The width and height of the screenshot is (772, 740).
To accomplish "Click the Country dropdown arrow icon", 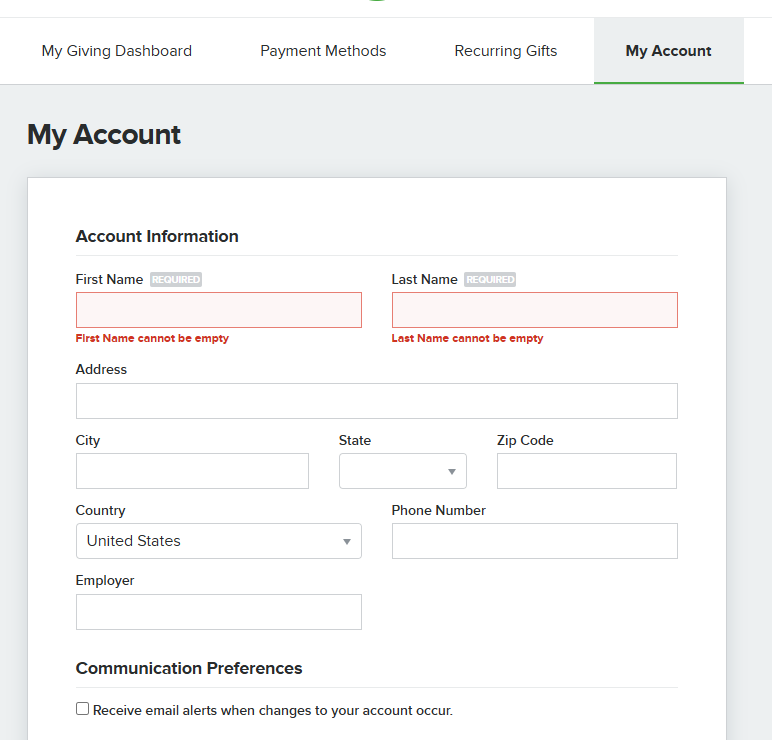I will click(347, 542).
